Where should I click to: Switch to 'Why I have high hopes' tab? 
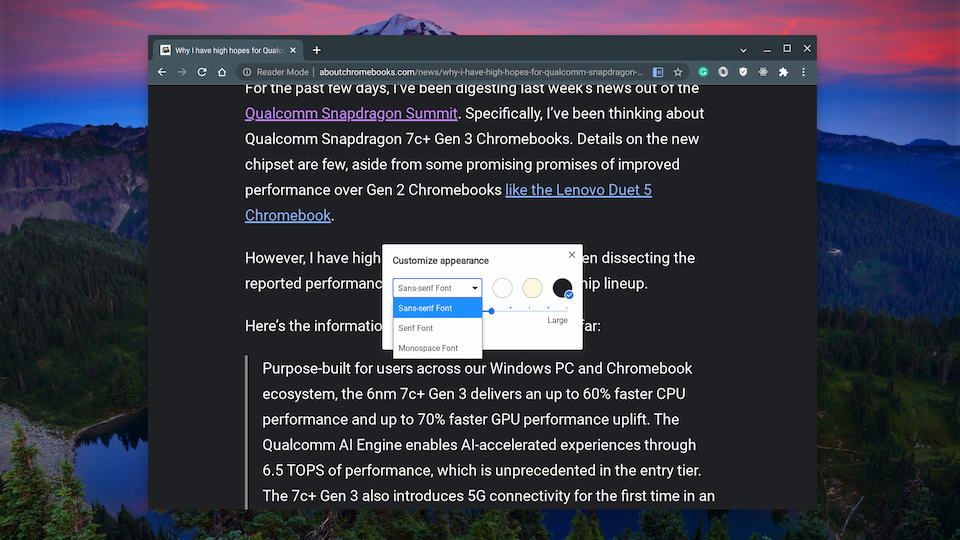[x=228, y=50]
